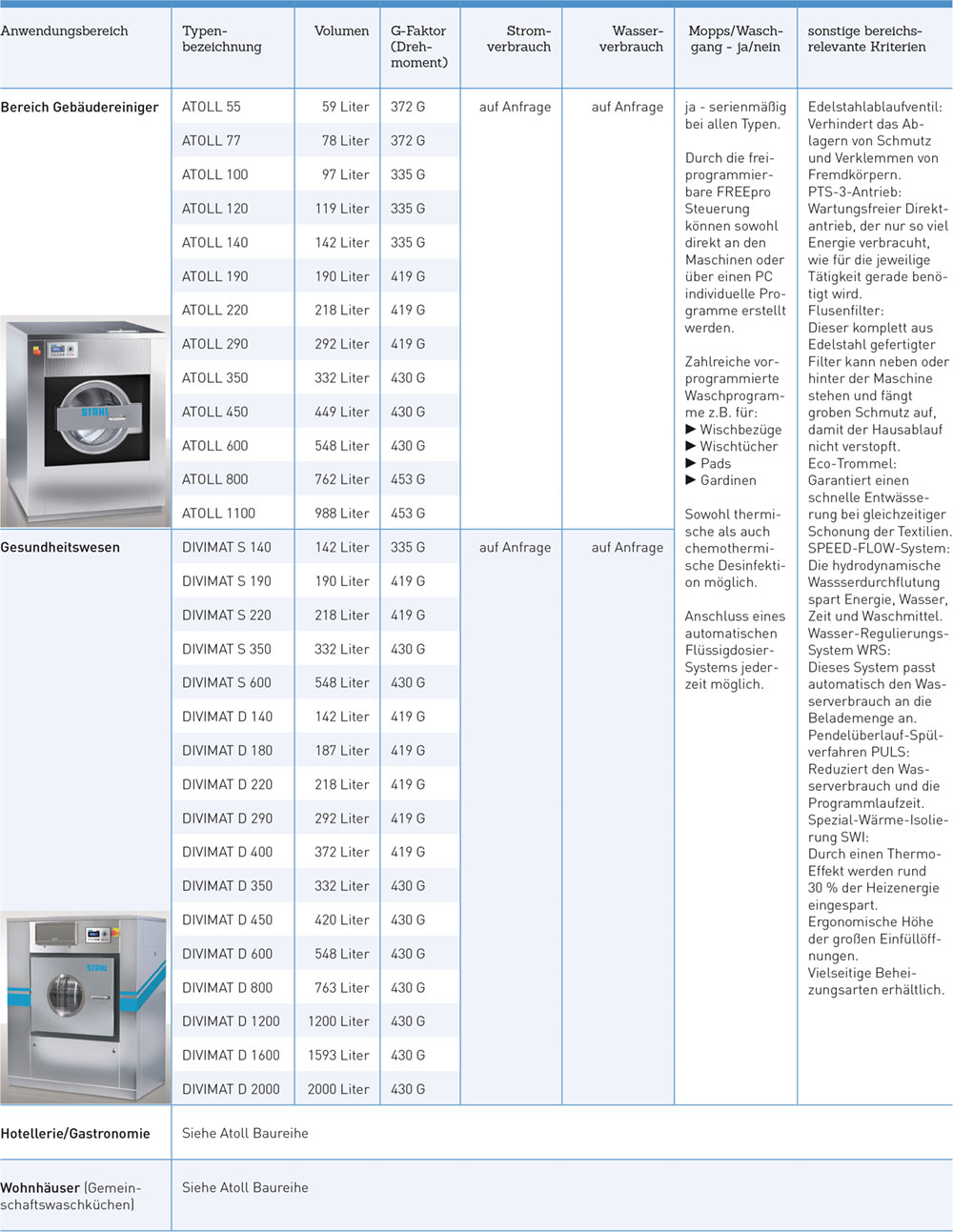Select the DIVIMAT D 800 type cell
This screenshot has height=1232, width=953.
(x=228, y=987)
